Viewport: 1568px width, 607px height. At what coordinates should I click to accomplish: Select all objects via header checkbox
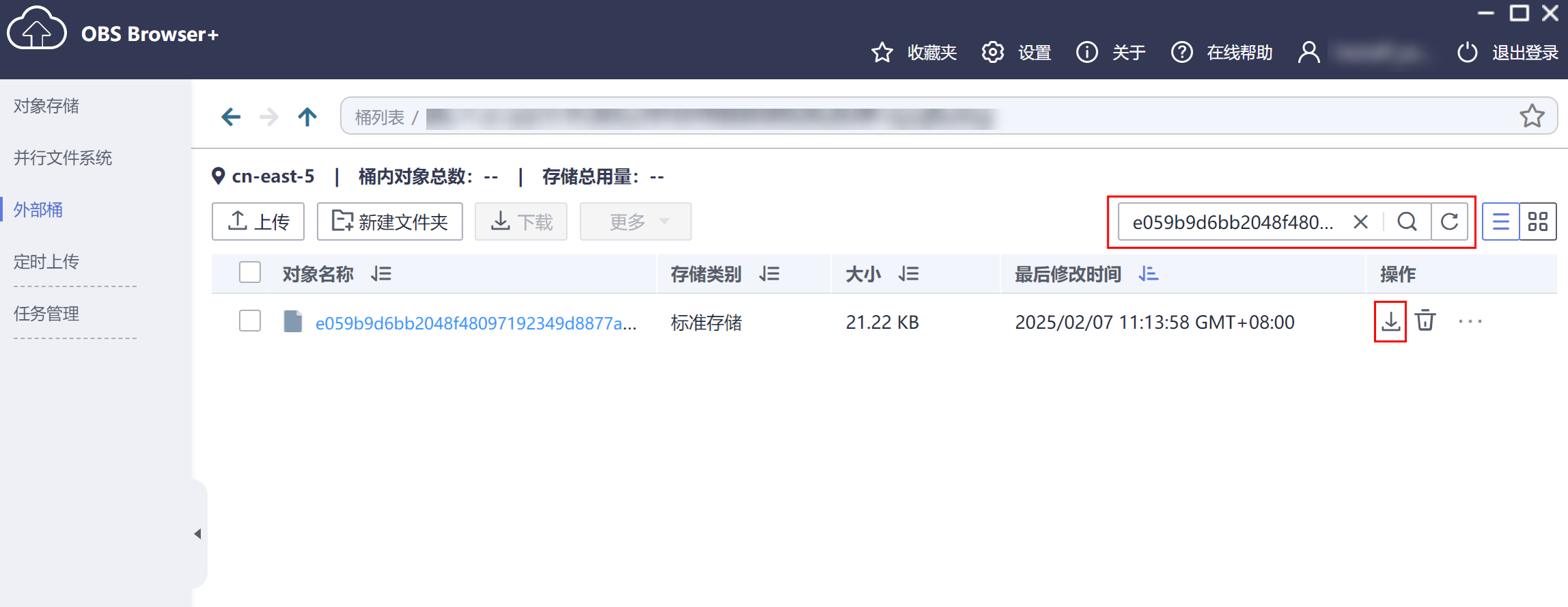(x=250, y=273)
